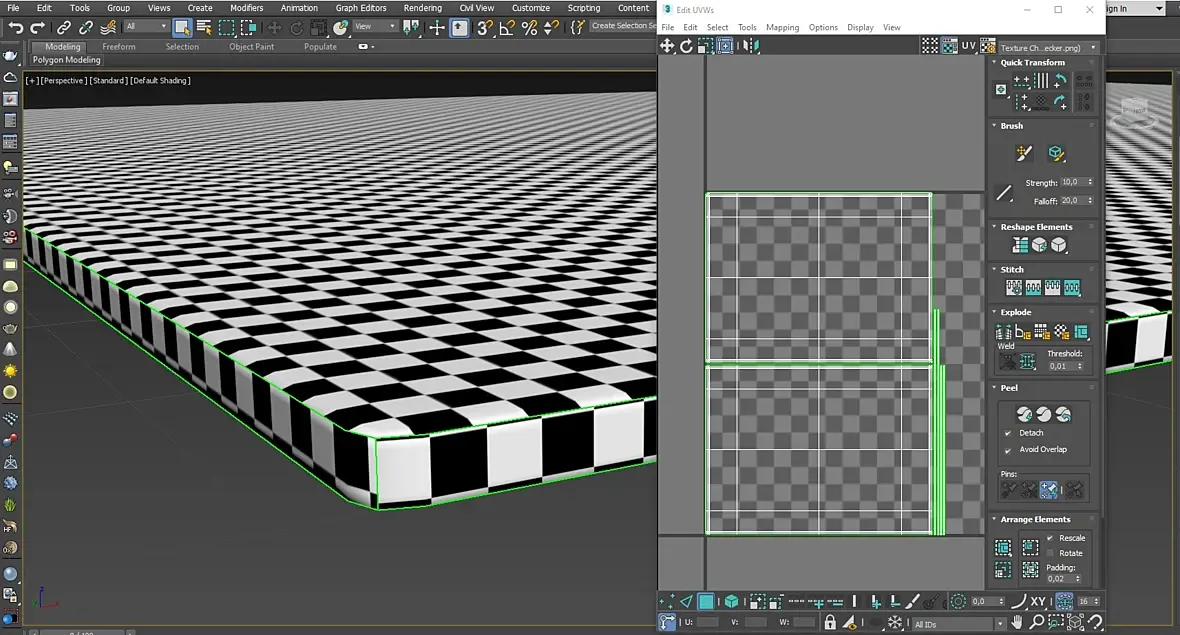1180x635 pixels.
Task: Click the Quick Peel icon
Action: pyautogui.click(x=1024, y=414)
